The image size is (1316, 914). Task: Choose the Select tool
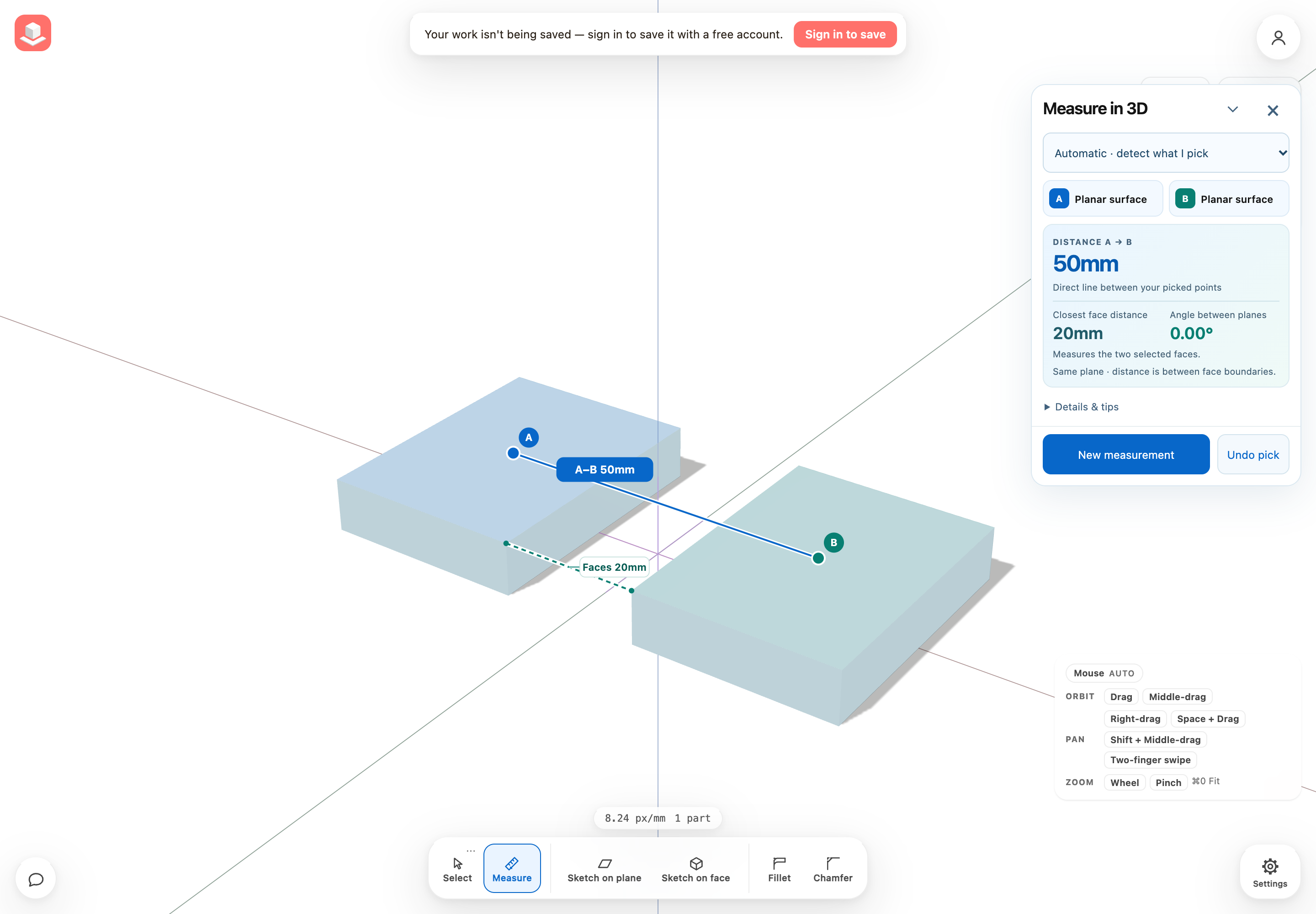pyautogui.click(x=457, y=869)
